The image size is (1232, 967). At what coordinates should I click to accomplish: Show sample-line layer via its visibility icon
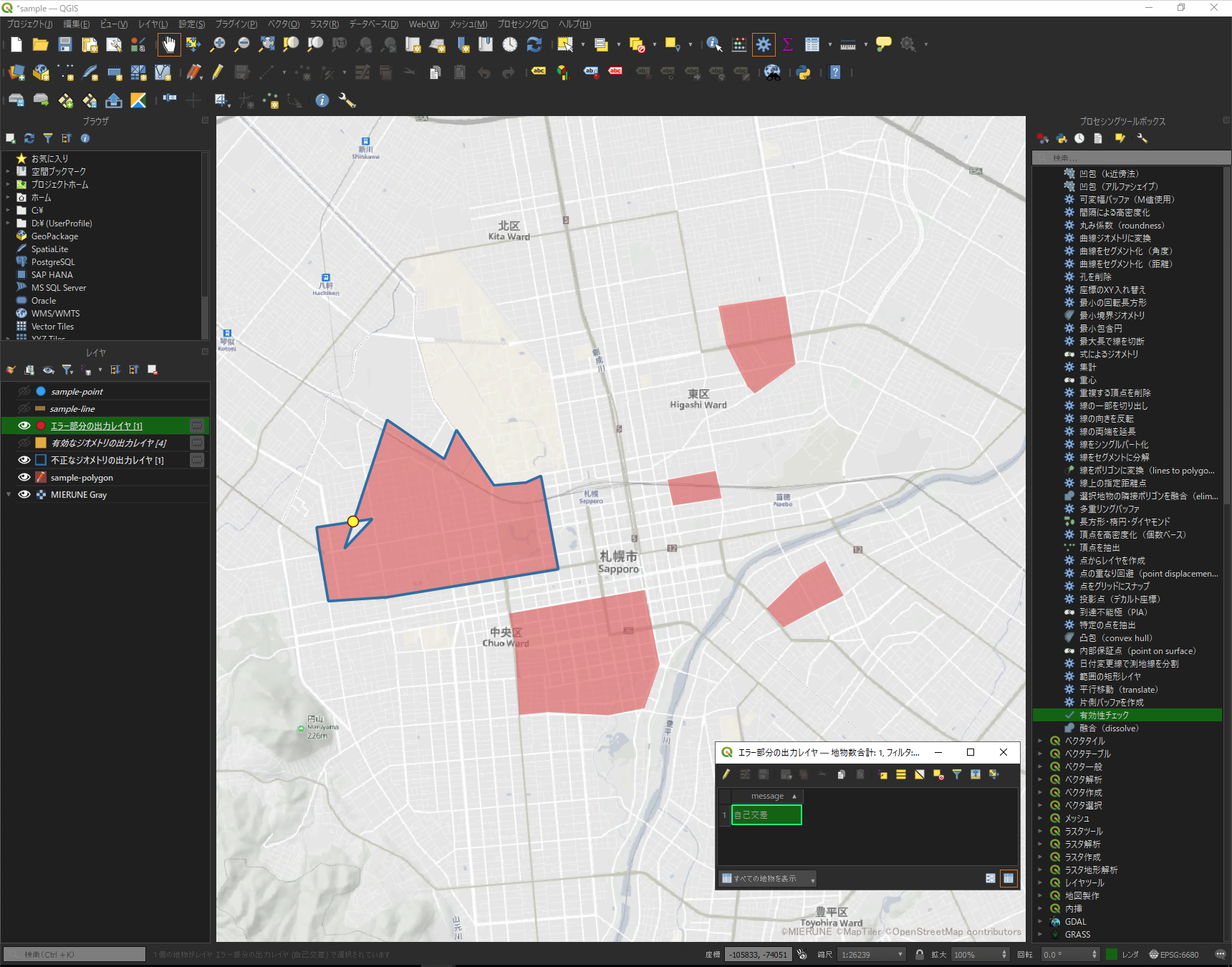point(24,408)
